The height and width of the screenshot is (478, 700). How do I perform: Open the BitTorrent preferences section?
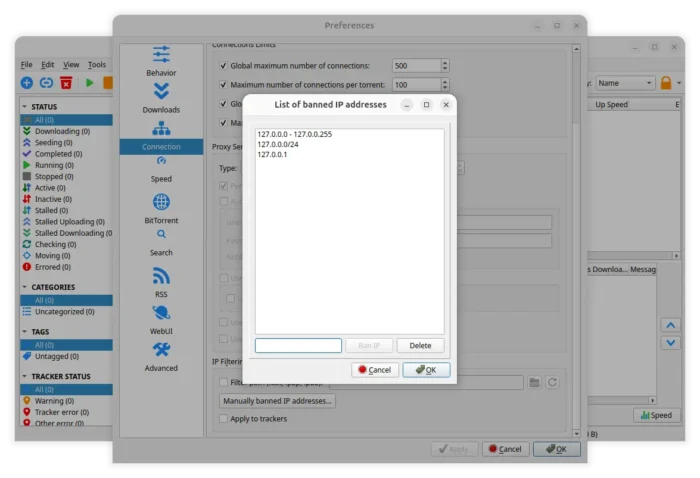(161, 209)
